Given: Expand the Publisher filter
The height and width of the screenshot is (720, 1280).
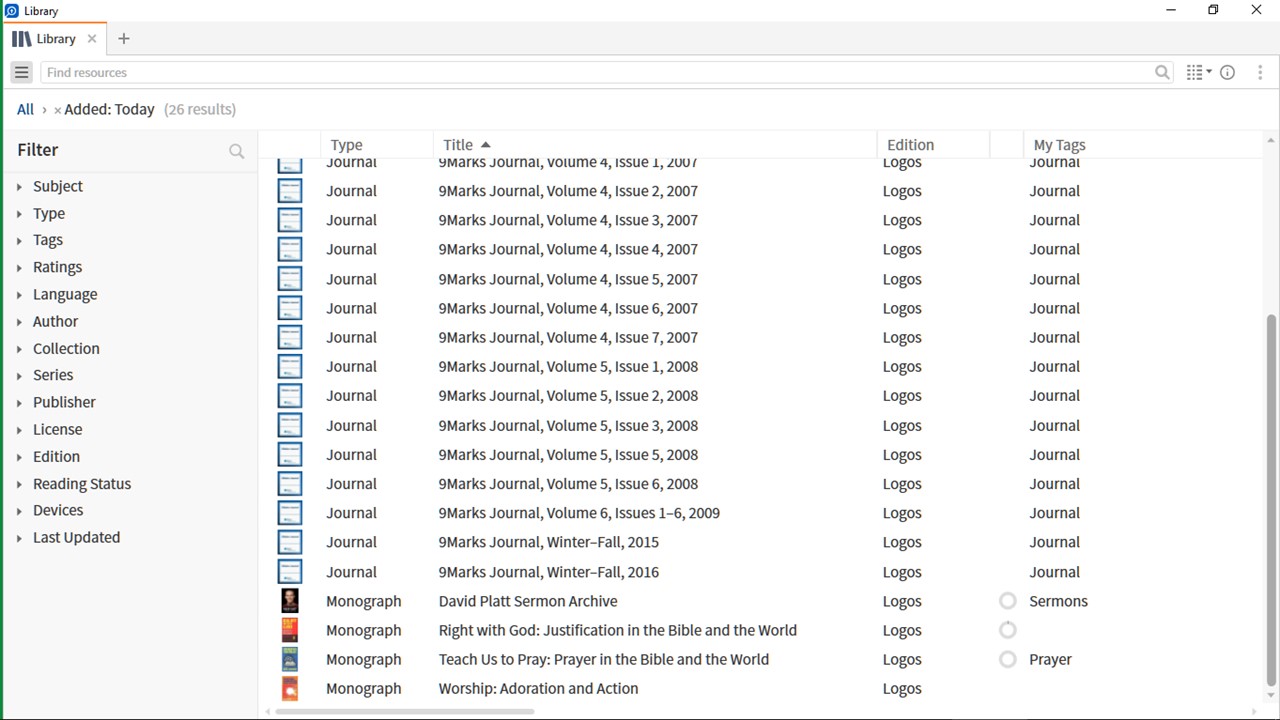Looking at the screenshot, I should point(19,403).
